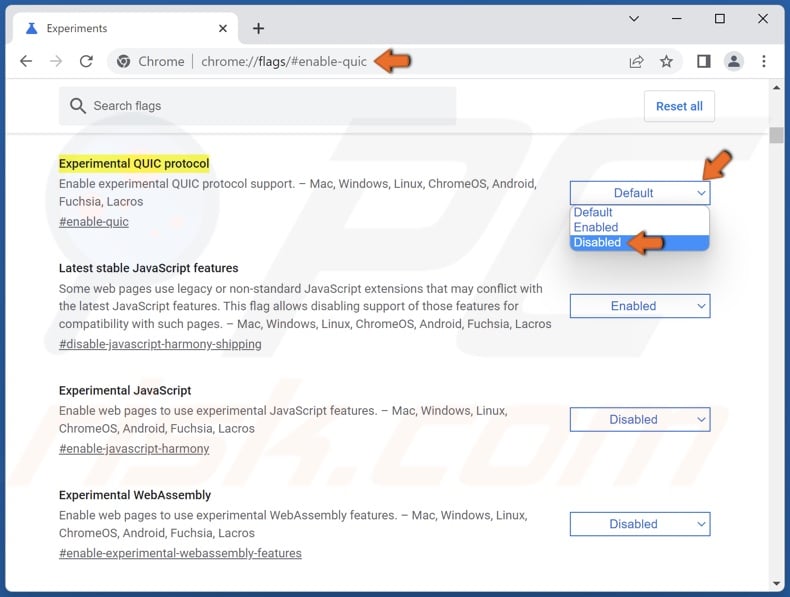Follow the #enable-quic link

(x=94, y=222)
